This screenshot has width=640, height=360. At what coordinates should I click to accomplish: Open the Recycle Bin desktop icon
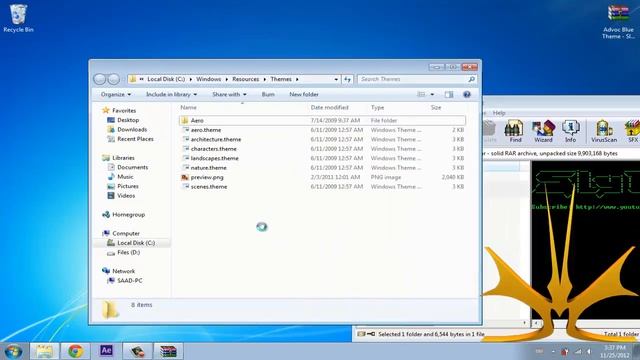[18, 18]
